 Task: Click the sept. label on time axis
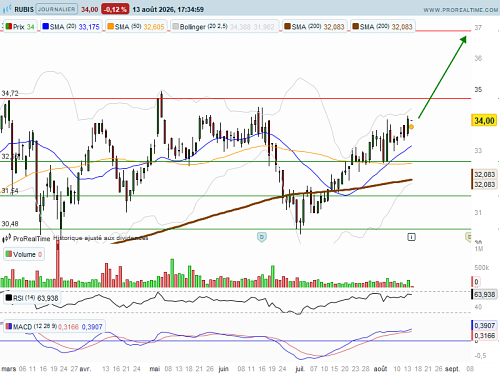[x=452, y=369]
